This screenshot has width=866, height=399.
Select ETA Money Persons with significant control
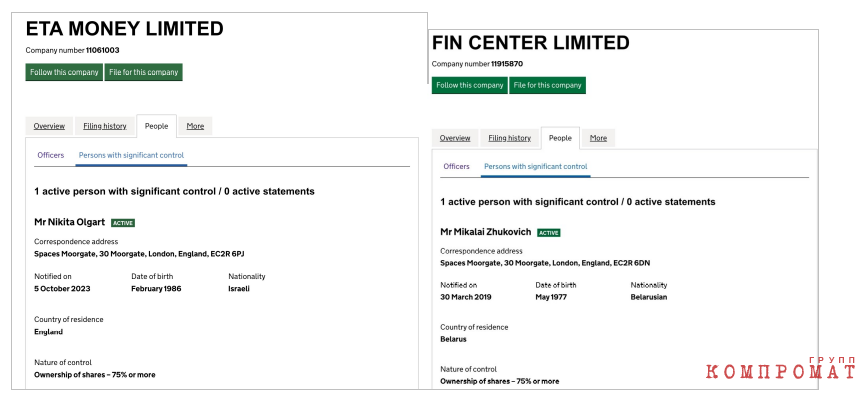[131, 155]
